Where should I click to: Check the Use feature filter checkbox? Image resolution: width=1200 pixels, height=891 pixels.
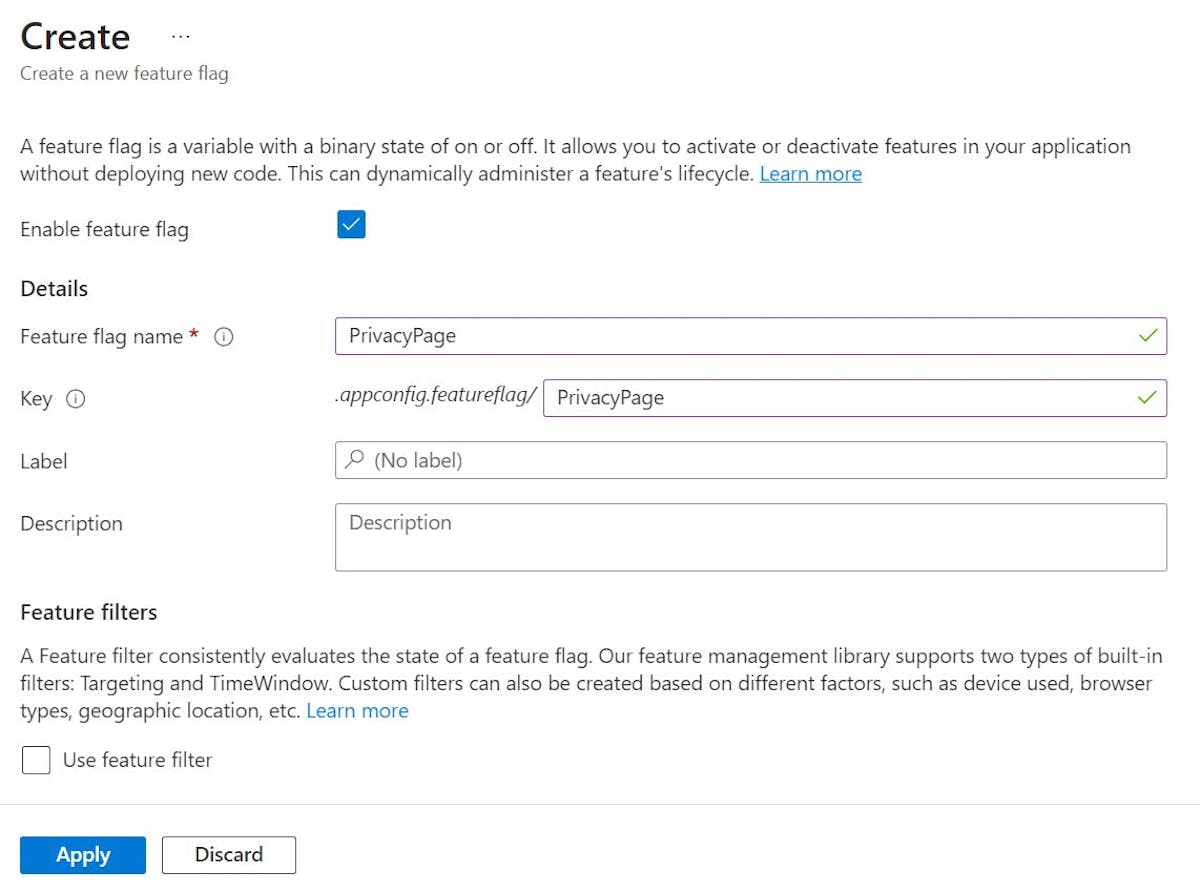pos(36,759)
